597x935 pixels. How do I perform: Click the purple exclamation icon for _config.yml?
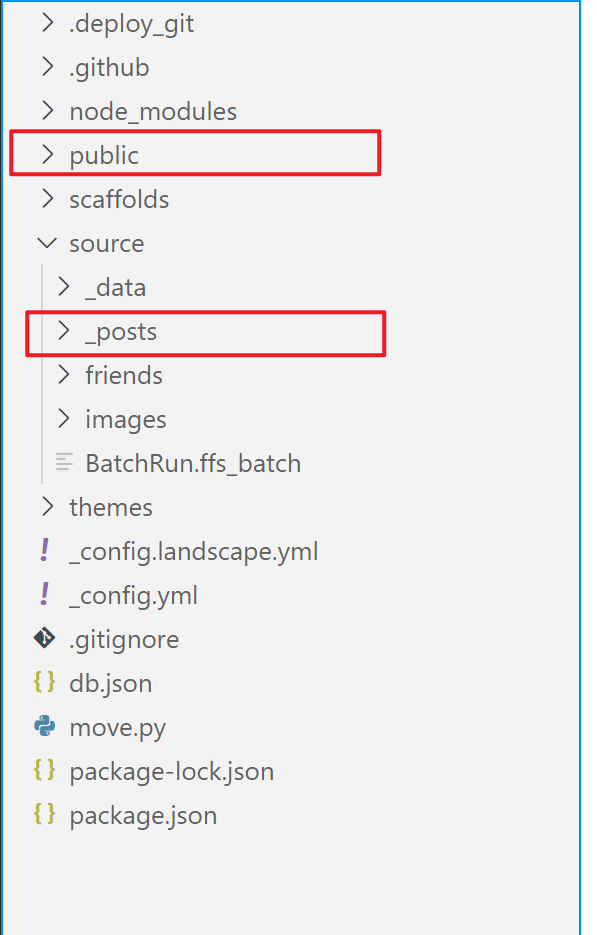pos(45,595)
